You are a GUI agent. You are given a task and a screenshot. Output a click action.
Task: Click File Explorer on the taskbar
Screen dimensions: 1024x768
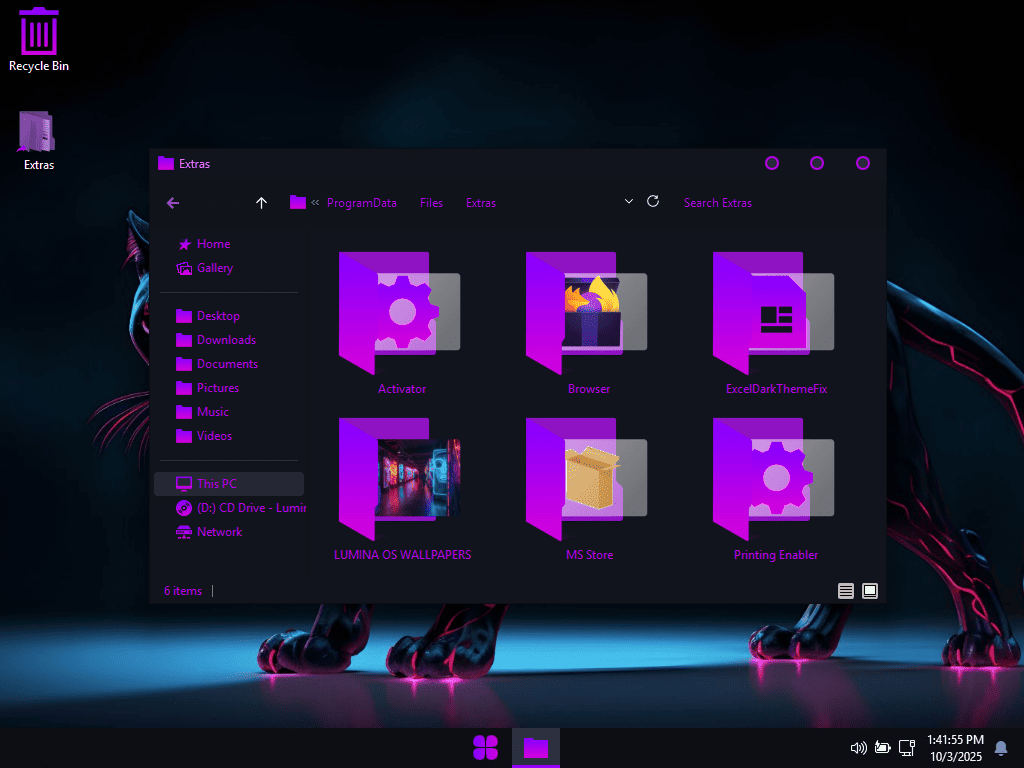coord(536,748)
